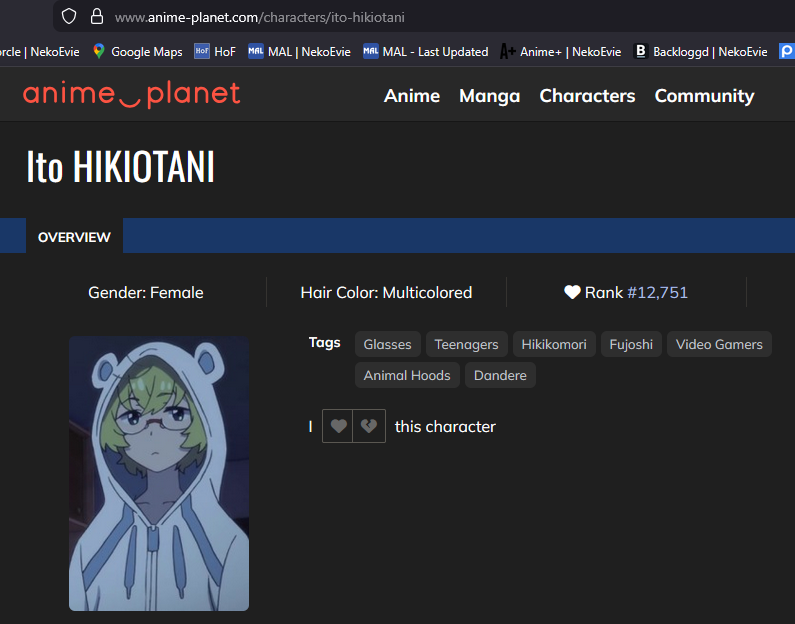Image resolution: width=795 pixels, height=624 pixels.
Task: Click the Ito Hikiotani character image
Action: pos(159,473)
